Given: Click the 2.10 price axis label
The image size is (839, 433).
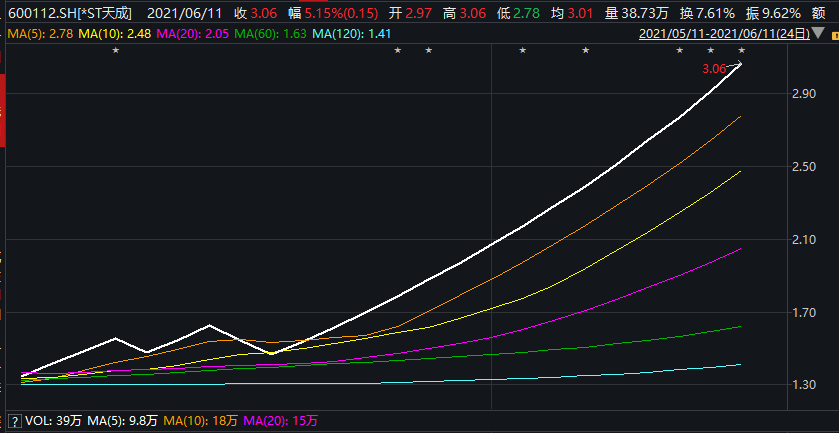Looking at the screenshot, I should click(804, 240).
